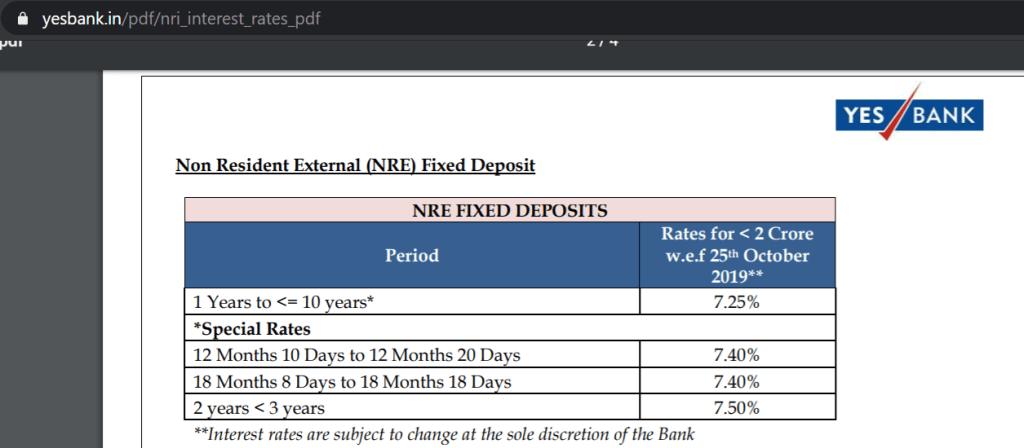Click the Non Resident External (NRE) Fixed Deposit heading
The height and width of the screenshot is (448, 1024).
click(355, 165)
